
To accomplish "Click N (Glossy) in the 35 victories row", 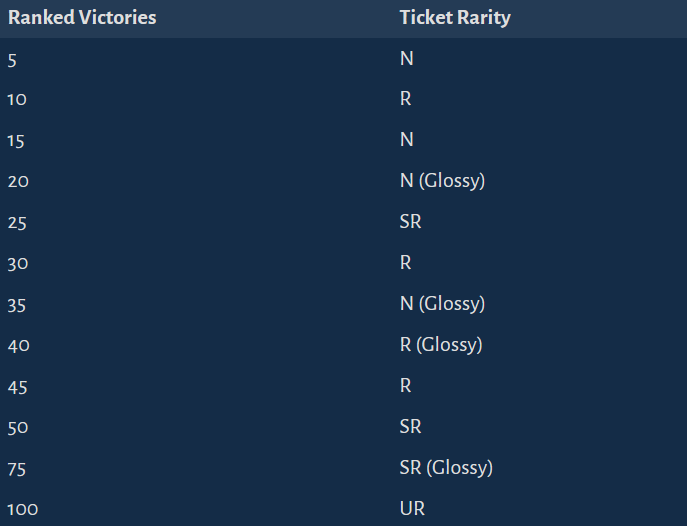I will click(x=443, y=304).
